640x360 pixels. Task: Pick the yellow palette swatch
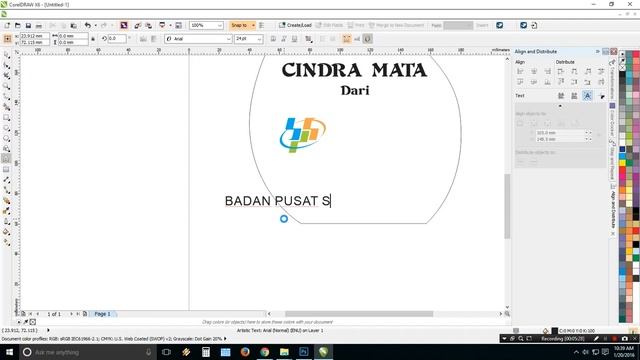pos(622,163)
